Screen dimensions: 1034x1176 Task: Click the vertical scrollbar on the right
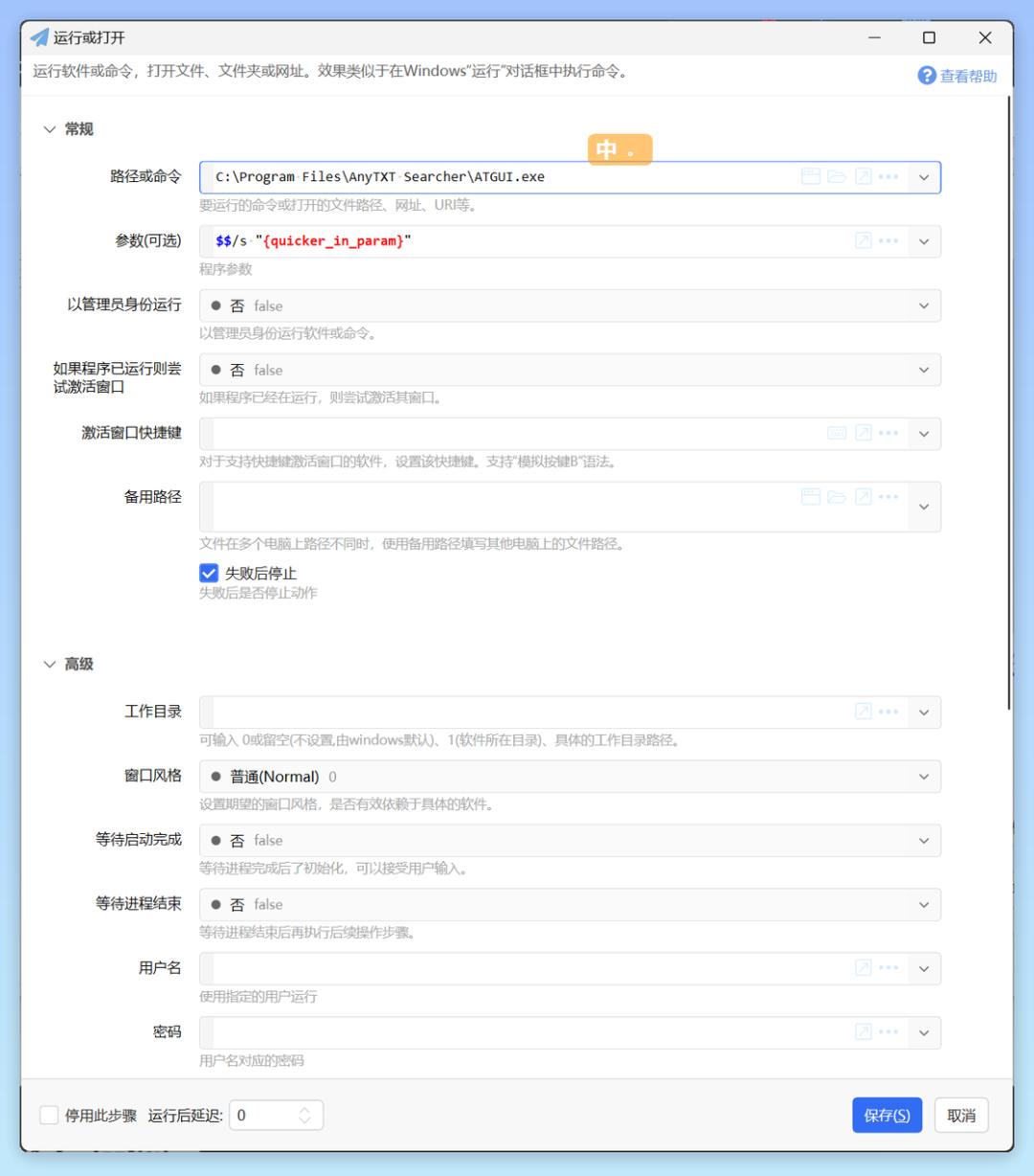coord(1009,402)
